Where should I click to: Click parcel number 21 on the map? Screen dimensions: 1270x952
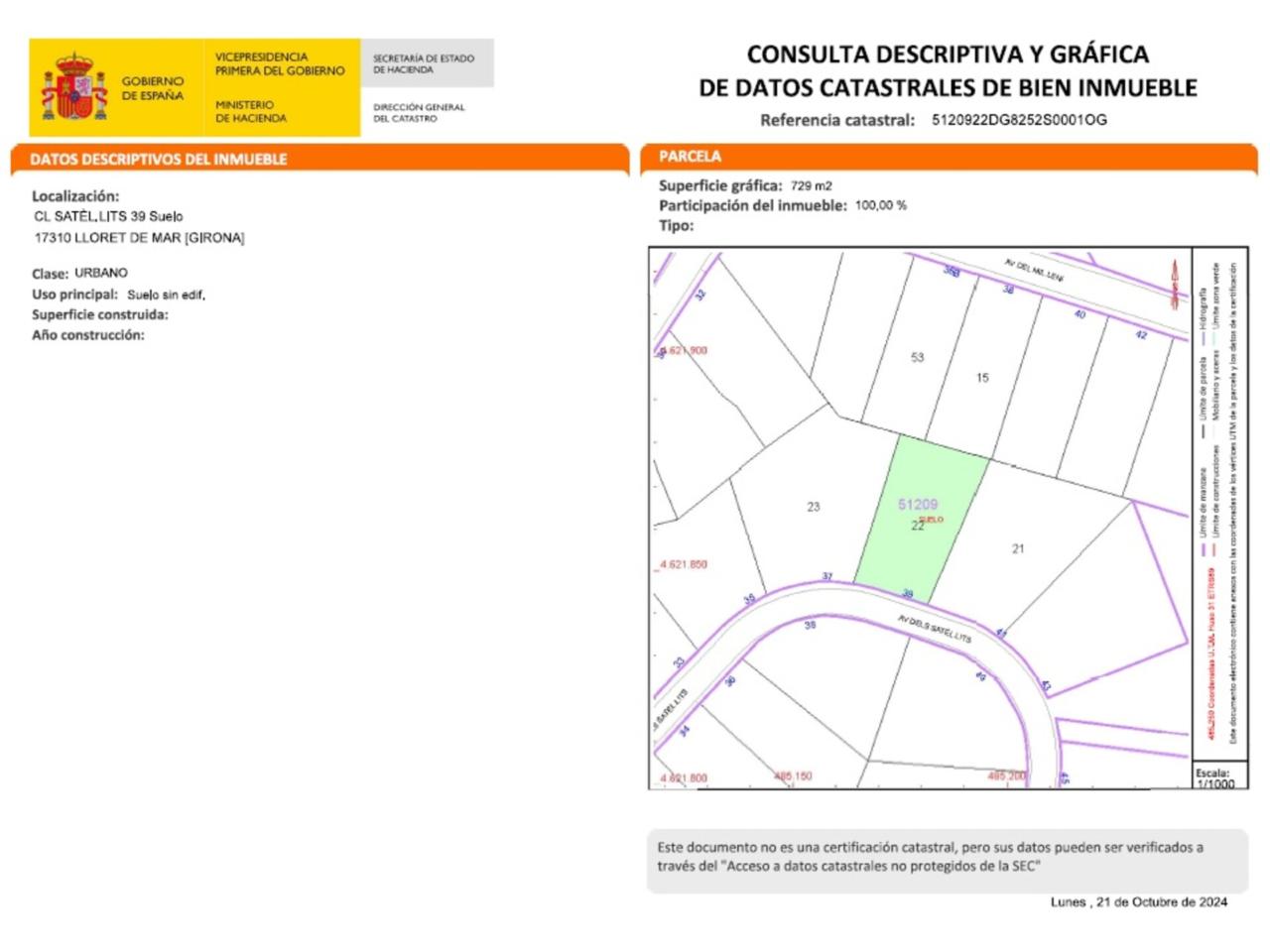[x=1018, y=548]
